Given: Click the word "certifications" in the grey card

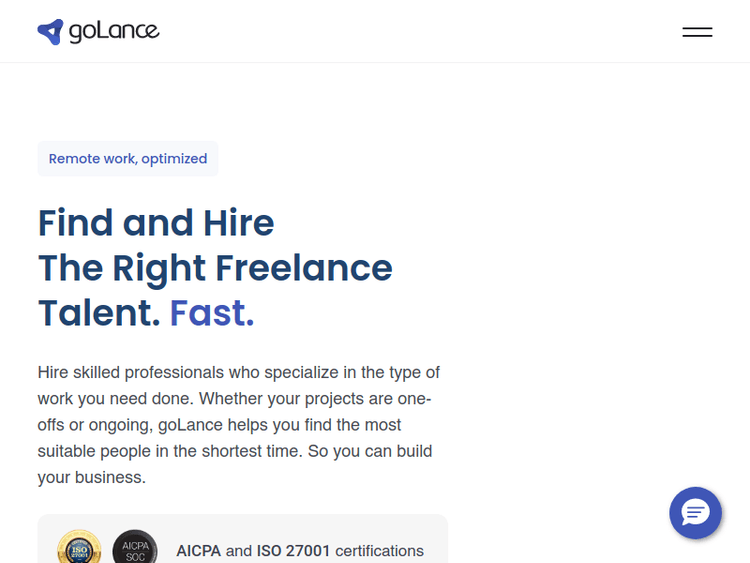Looking at the screenshot, I should pos(379,551).
